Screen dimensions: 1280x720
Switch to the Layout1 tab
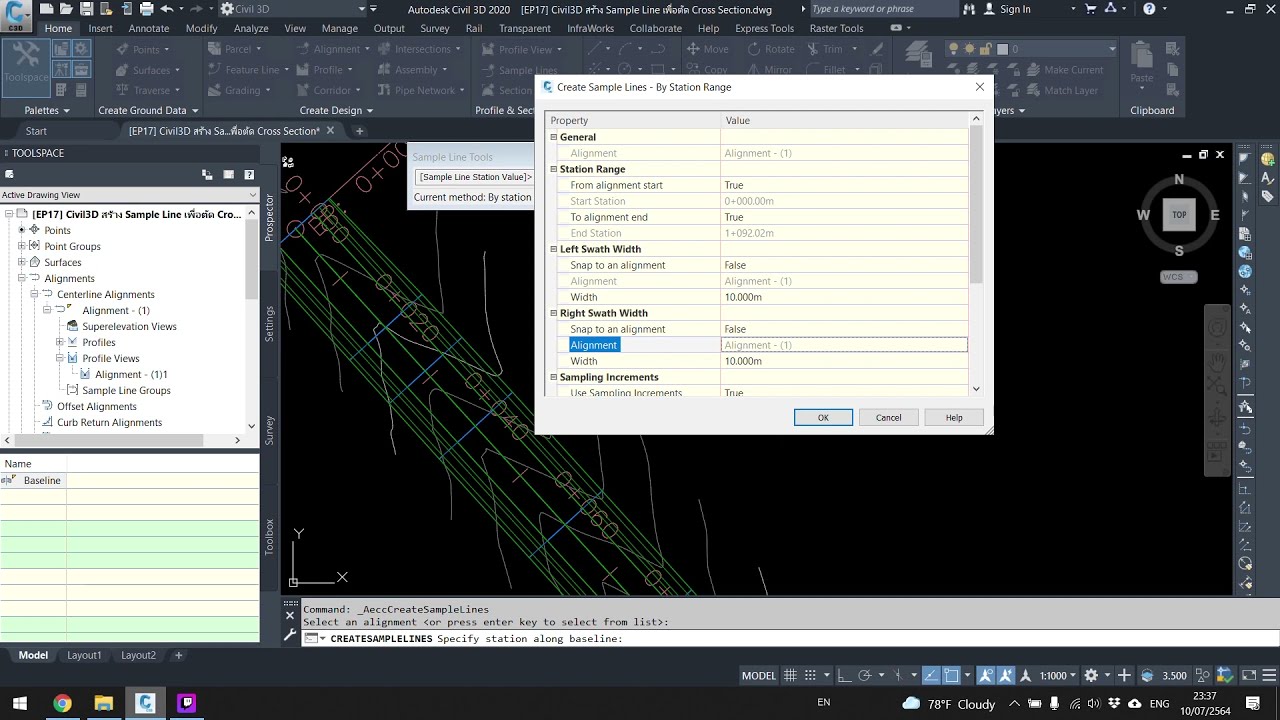pos(84,655)
